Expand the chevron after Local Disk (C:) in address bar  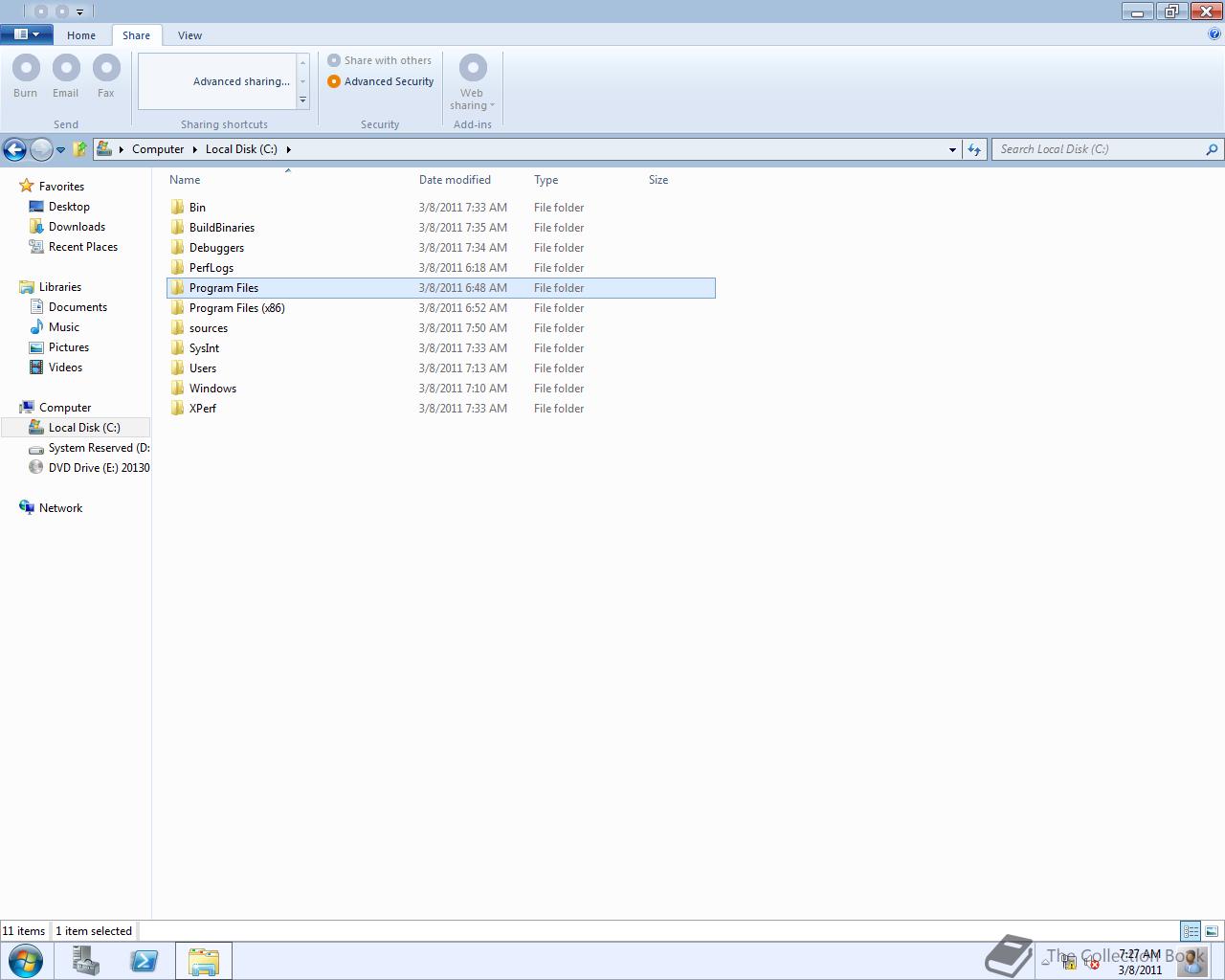click(x=288, y=149)
